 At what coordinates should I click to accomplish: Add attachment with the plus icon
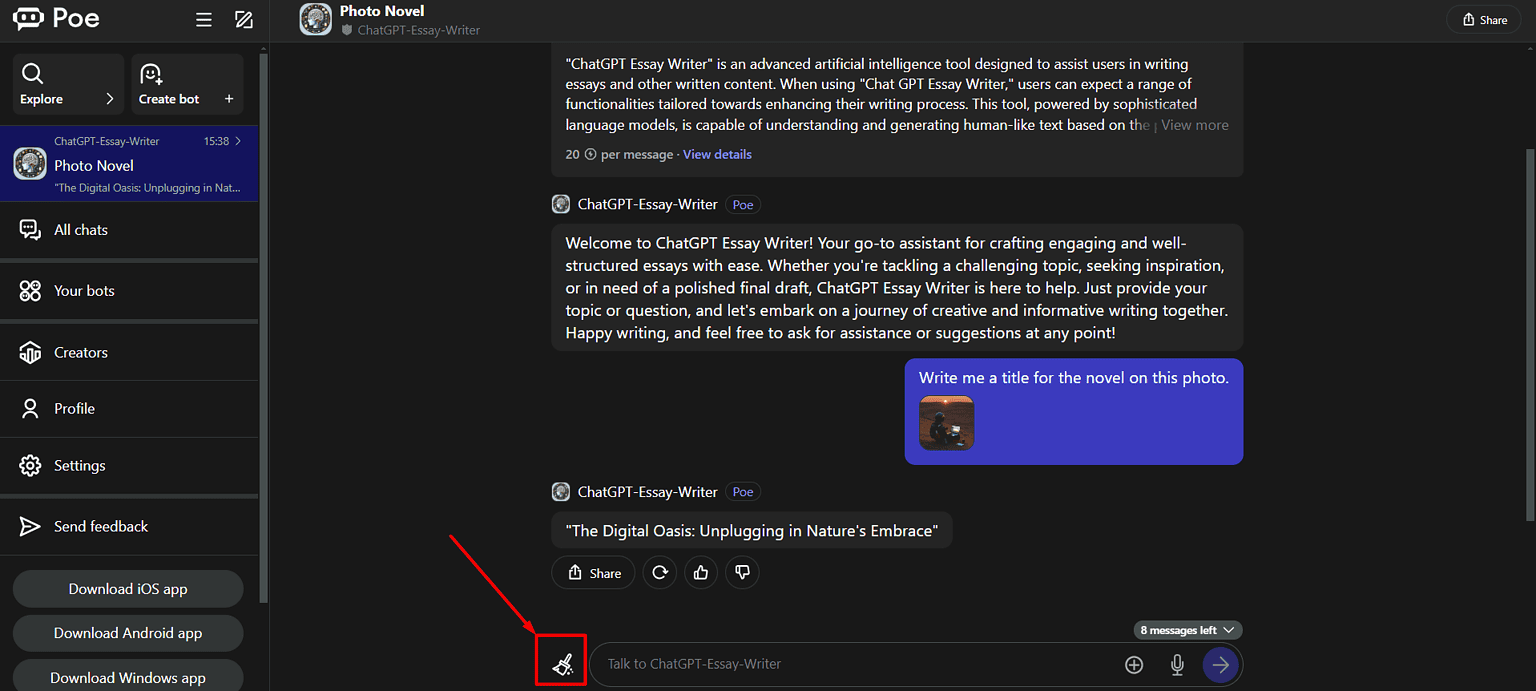click(1134, 665)
